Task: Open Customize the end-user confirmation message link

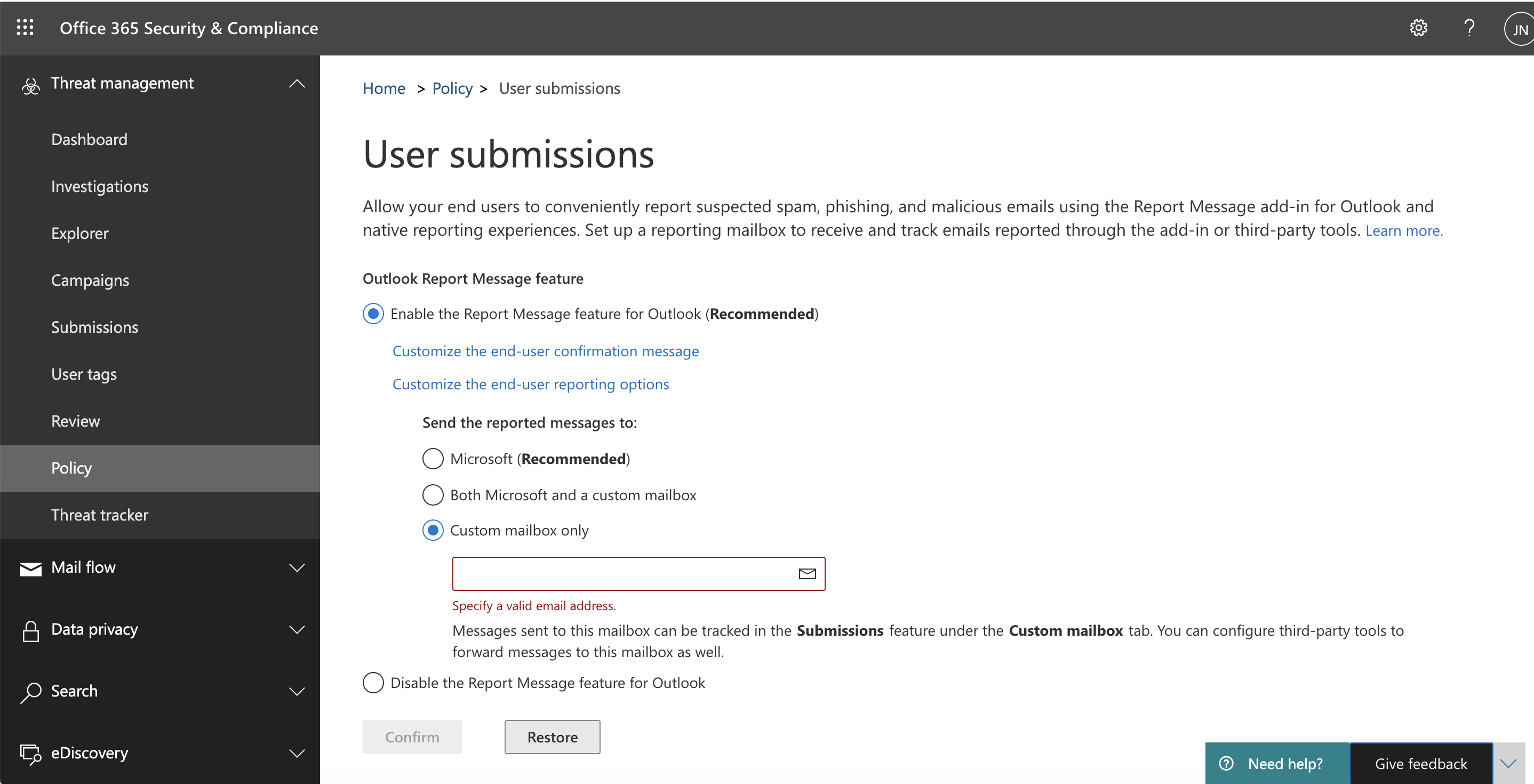Action: pyautogui.click(x=545, y=351)
